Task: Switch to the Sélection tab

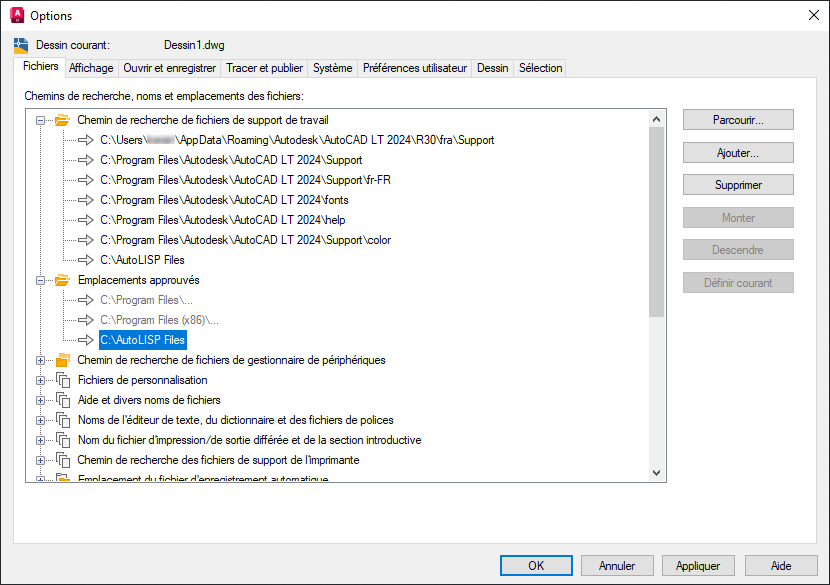Action: tap(540, 68)
